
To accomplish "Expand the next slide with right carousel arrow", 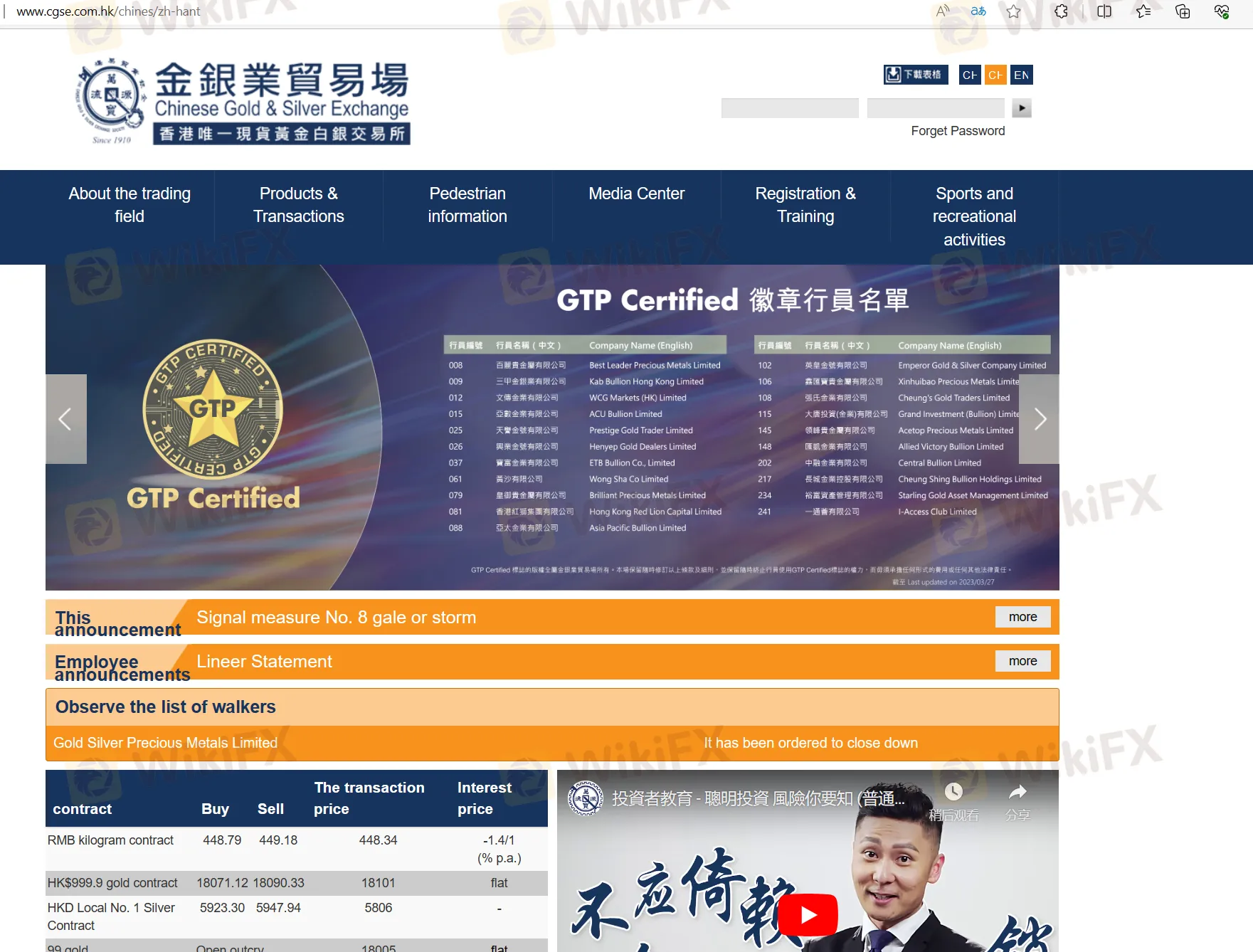I will tap(1040, 419).
